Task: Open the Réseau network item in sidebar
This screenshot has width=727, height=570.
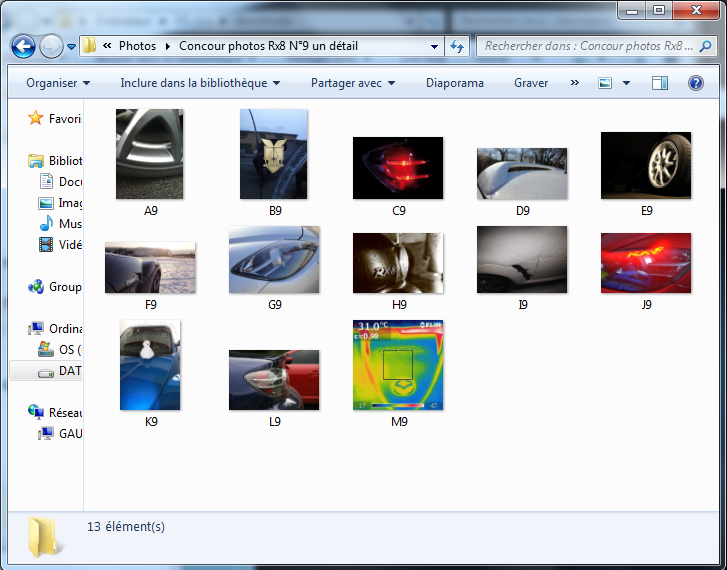Action: [37, 412]
